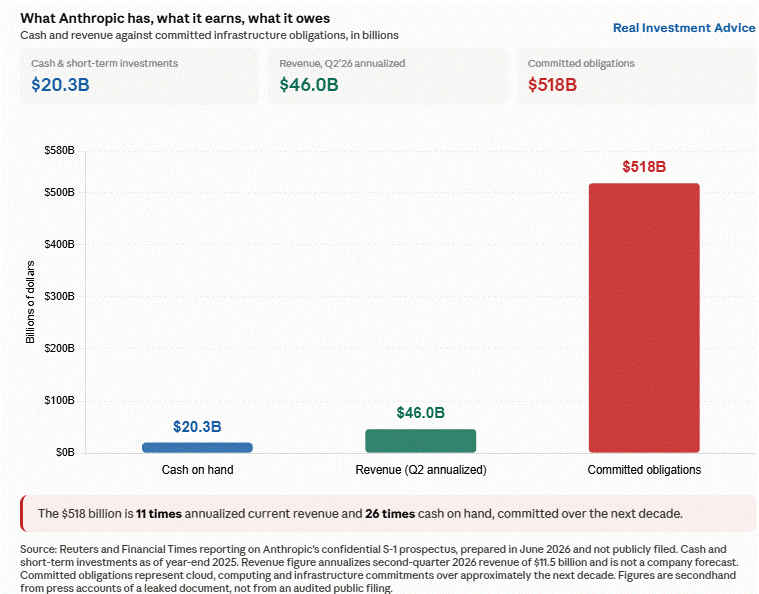Screen dimensions: 759x594
Task: Click the $100B y-axis tick label
Action: (60, 400)
